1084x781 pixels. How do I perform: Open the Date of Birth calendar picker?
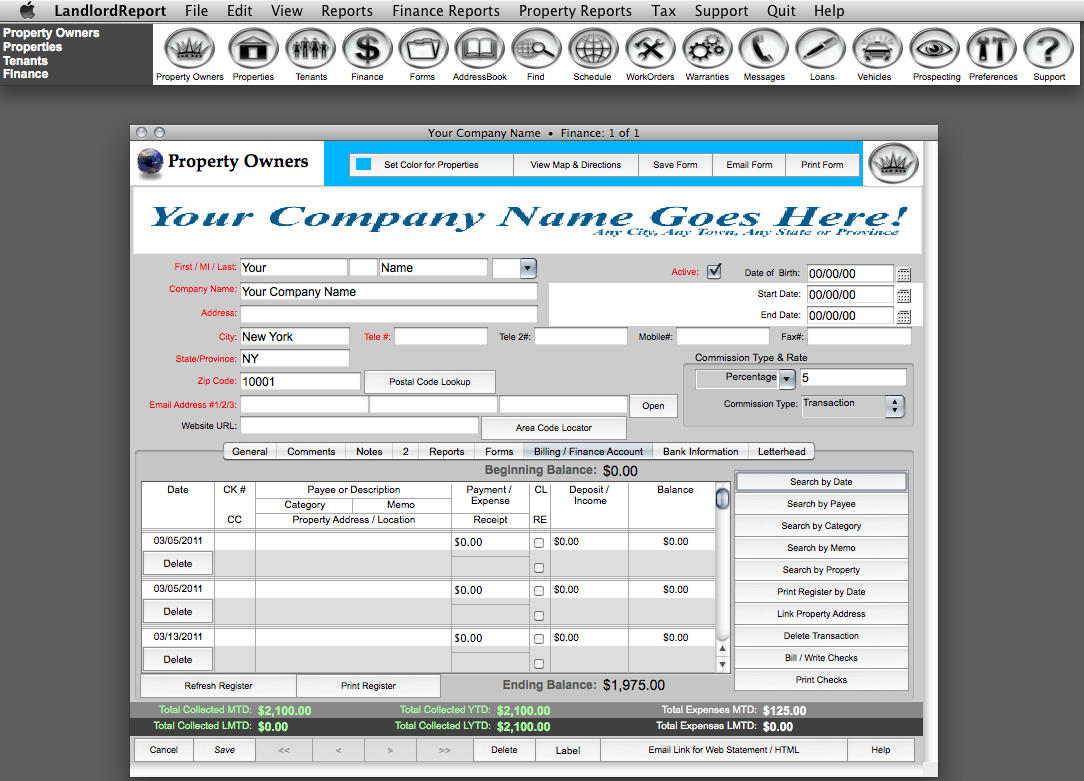[904, 274]
